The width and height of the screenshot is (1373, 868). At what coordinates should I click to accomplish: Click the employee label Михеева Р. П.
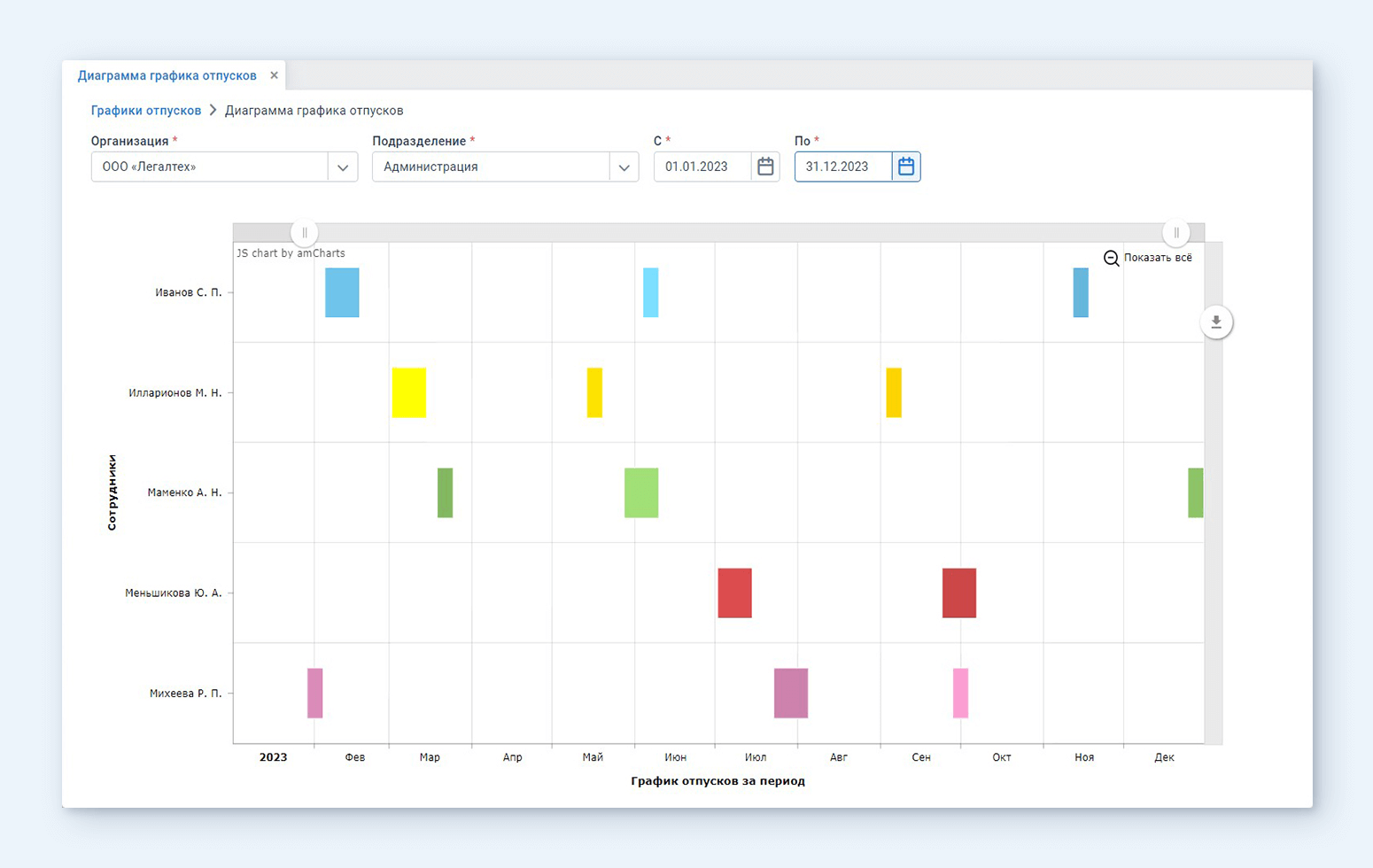186,693
